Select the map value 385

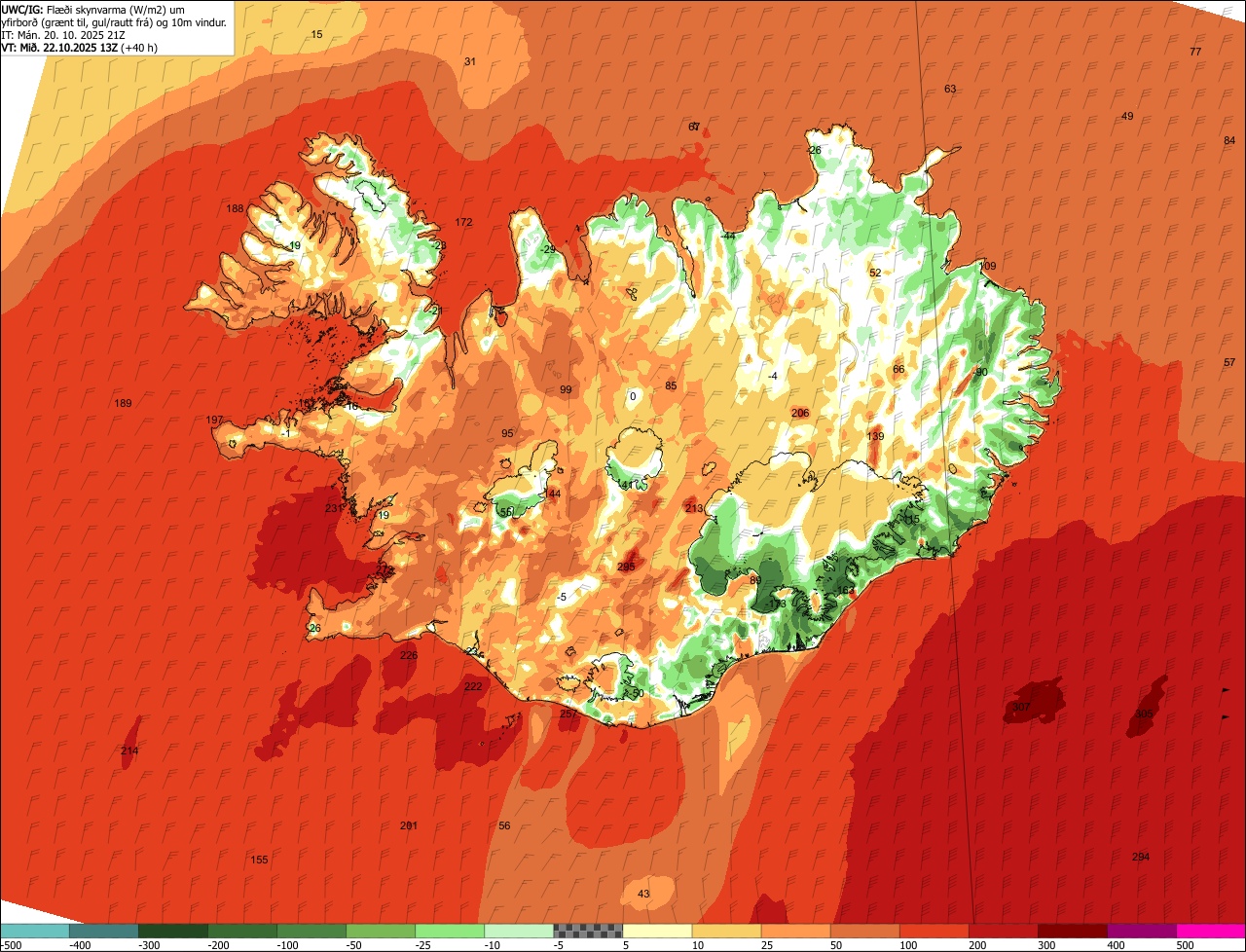click(x=1144, y=714)
